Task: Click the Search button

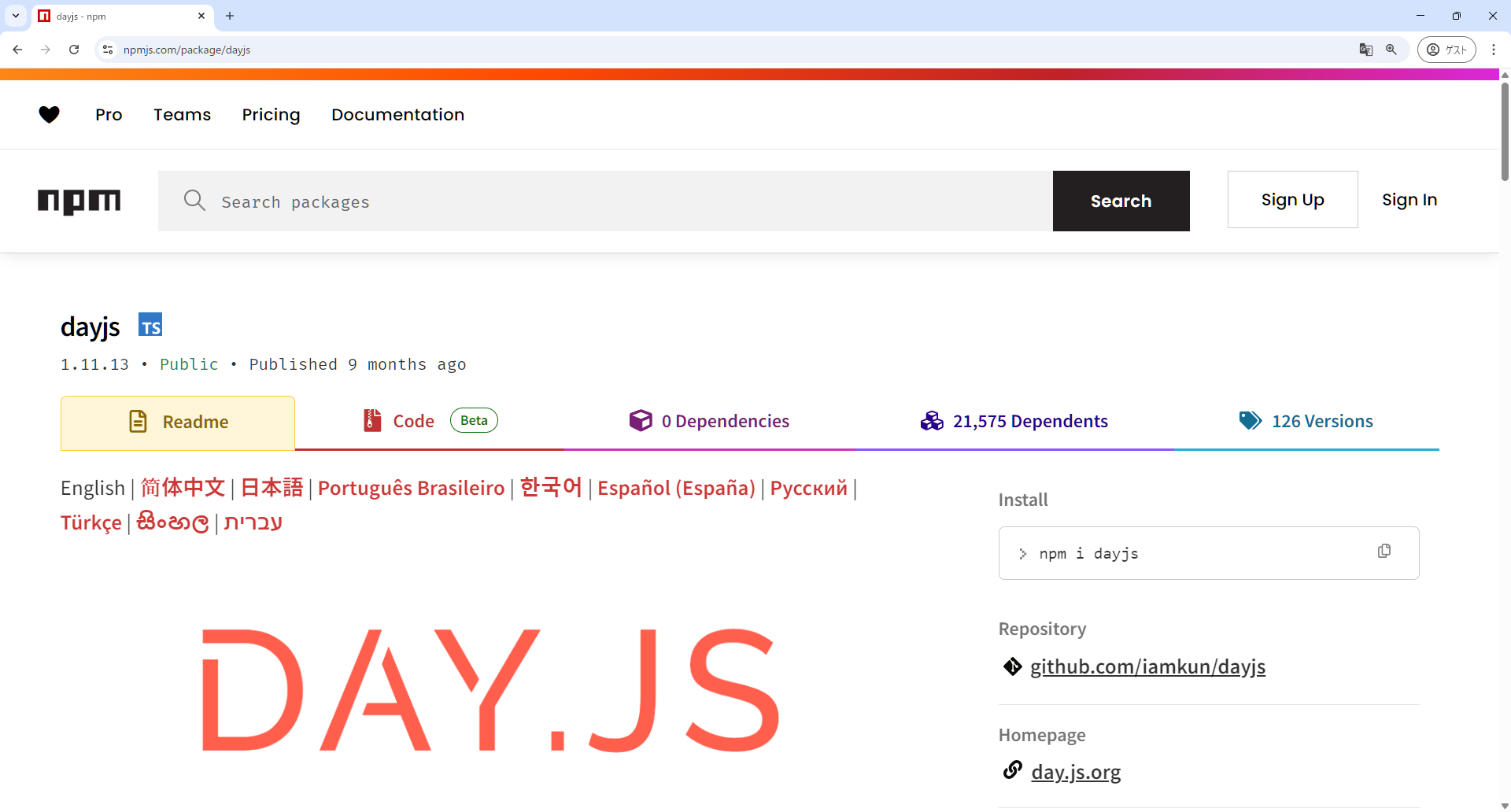Action: [x=1121, y=201]
